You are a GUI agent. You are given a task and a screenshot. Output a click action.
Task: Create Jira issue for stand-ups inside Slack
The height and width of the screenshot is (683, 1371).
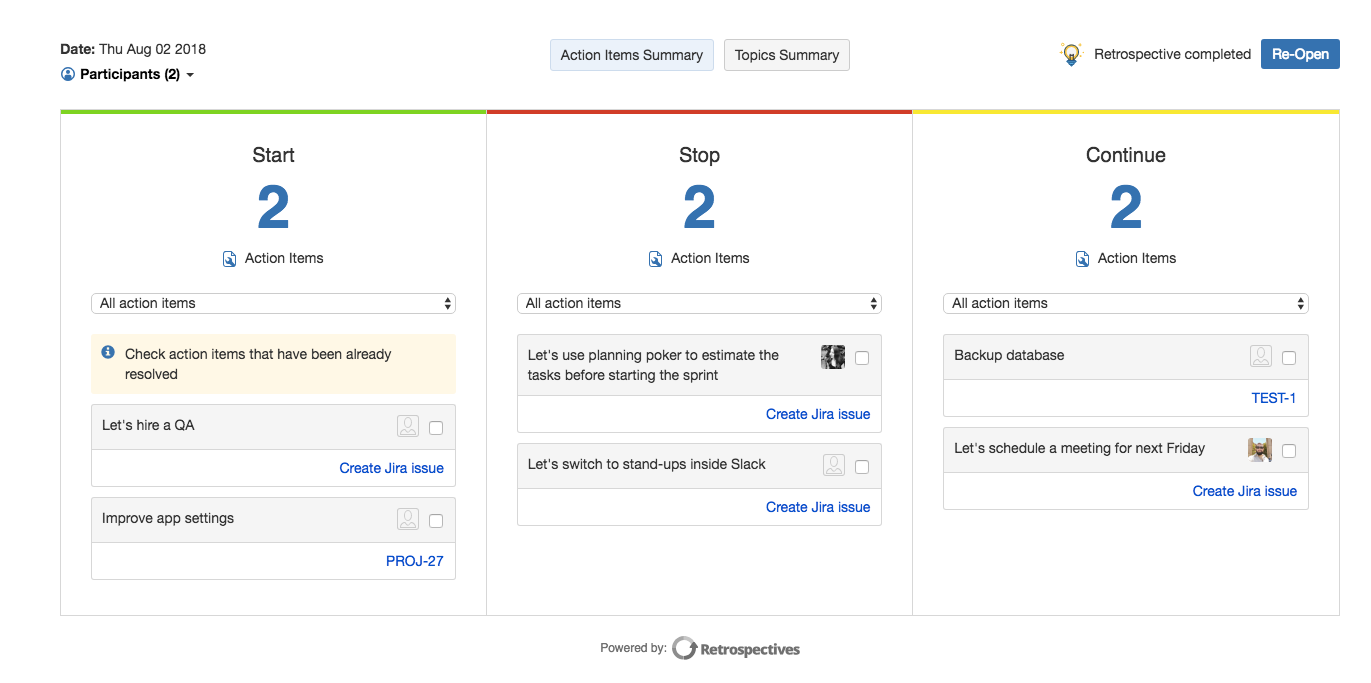pyautogui.click(x=818, y=507)
